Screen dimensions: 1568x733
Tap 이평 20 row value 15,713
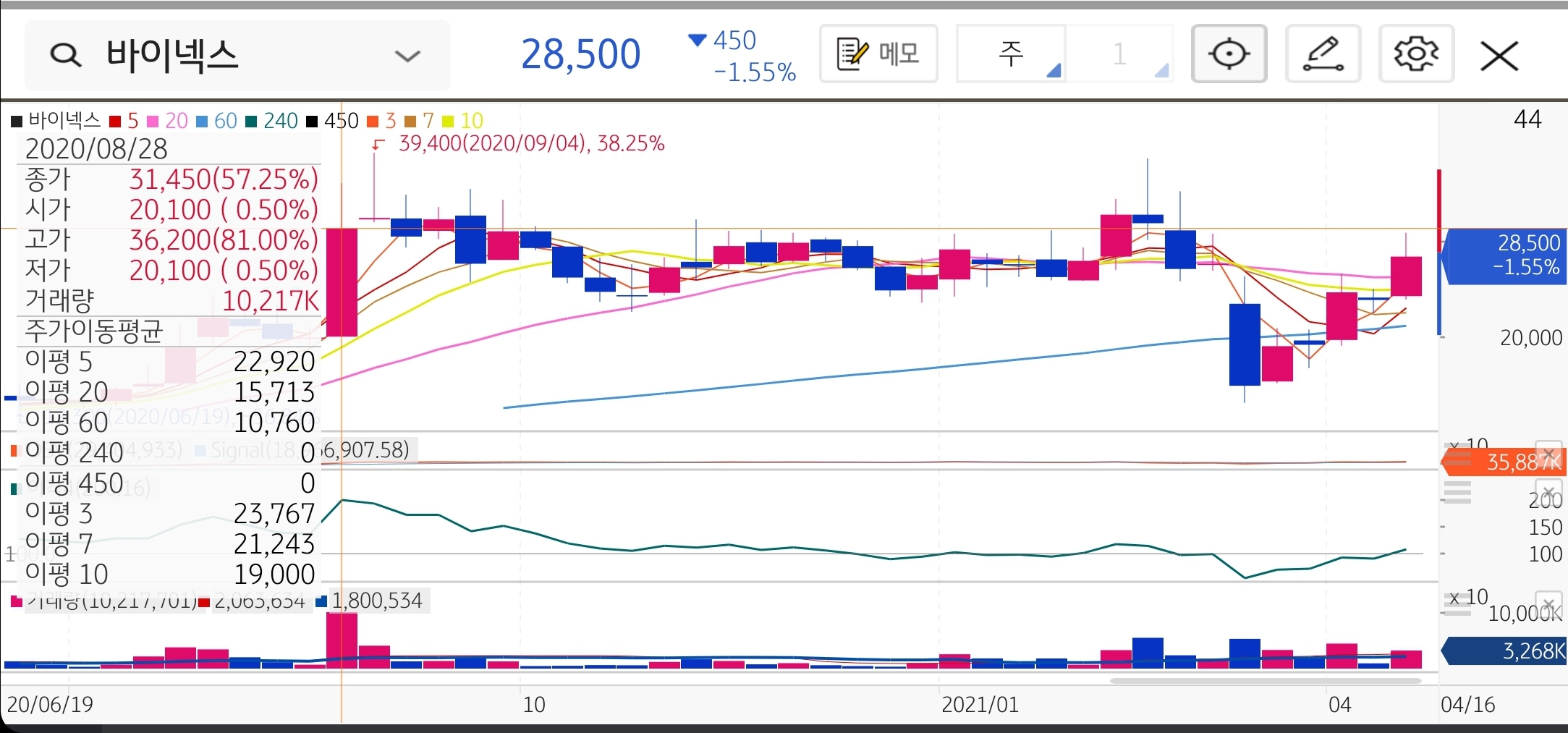coord(274,392)
